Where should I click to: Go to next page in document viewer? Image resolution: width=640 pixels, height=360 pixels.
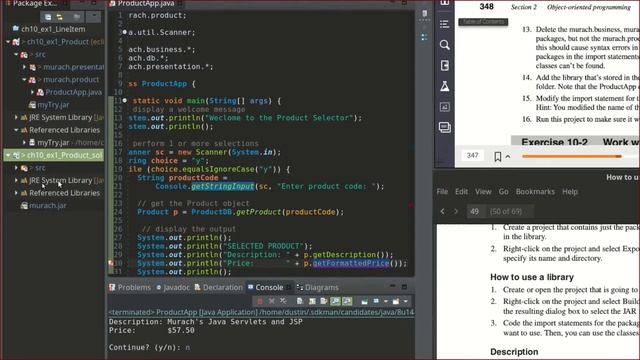456,211
